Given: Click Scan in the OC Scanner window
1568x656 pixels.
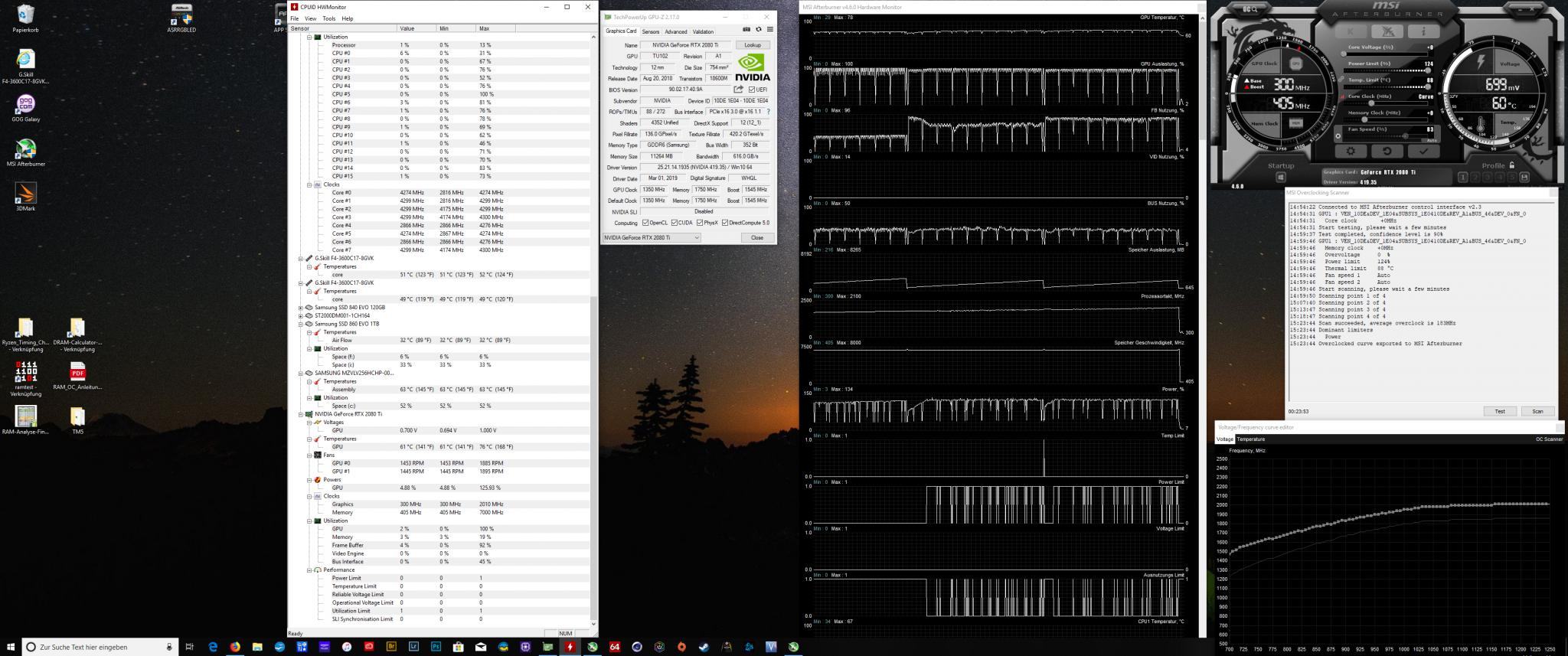Looking at the screenshot, I should pyautogui.click(x=1537, y=411).
